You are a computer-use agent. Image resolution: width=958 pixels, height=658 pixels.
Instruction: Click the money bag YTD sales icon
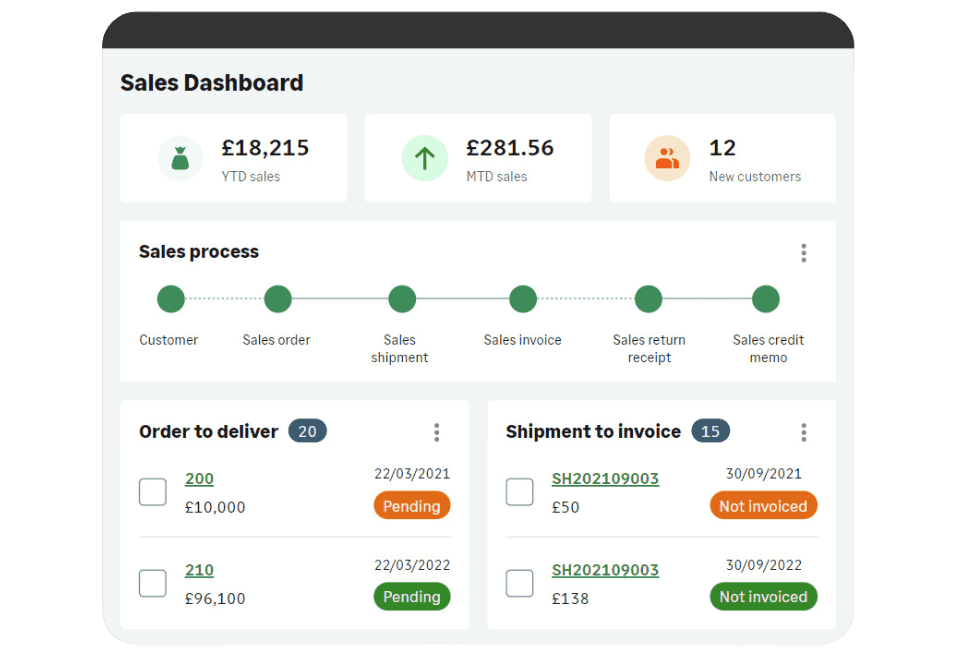(180, 158)
